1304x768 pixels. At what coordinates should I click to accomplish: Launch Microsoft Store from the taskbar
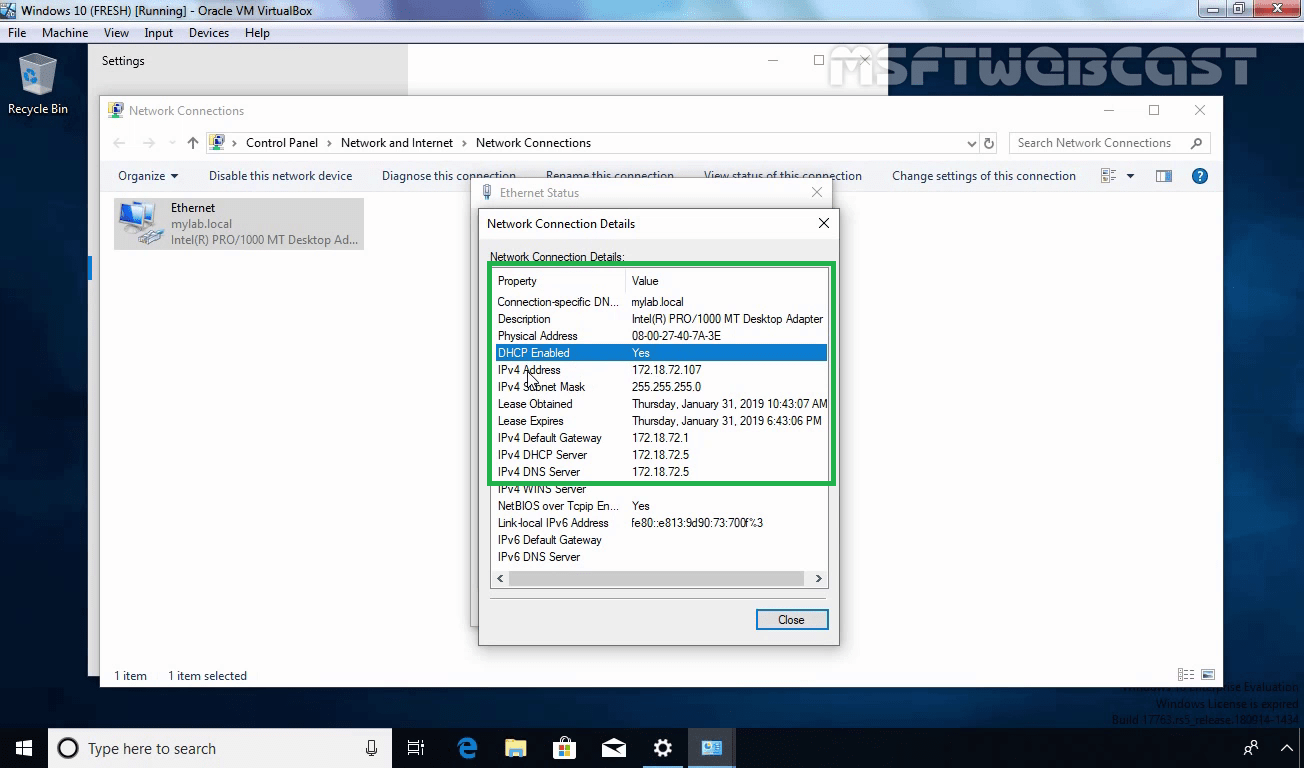click(x=564, y=748)
